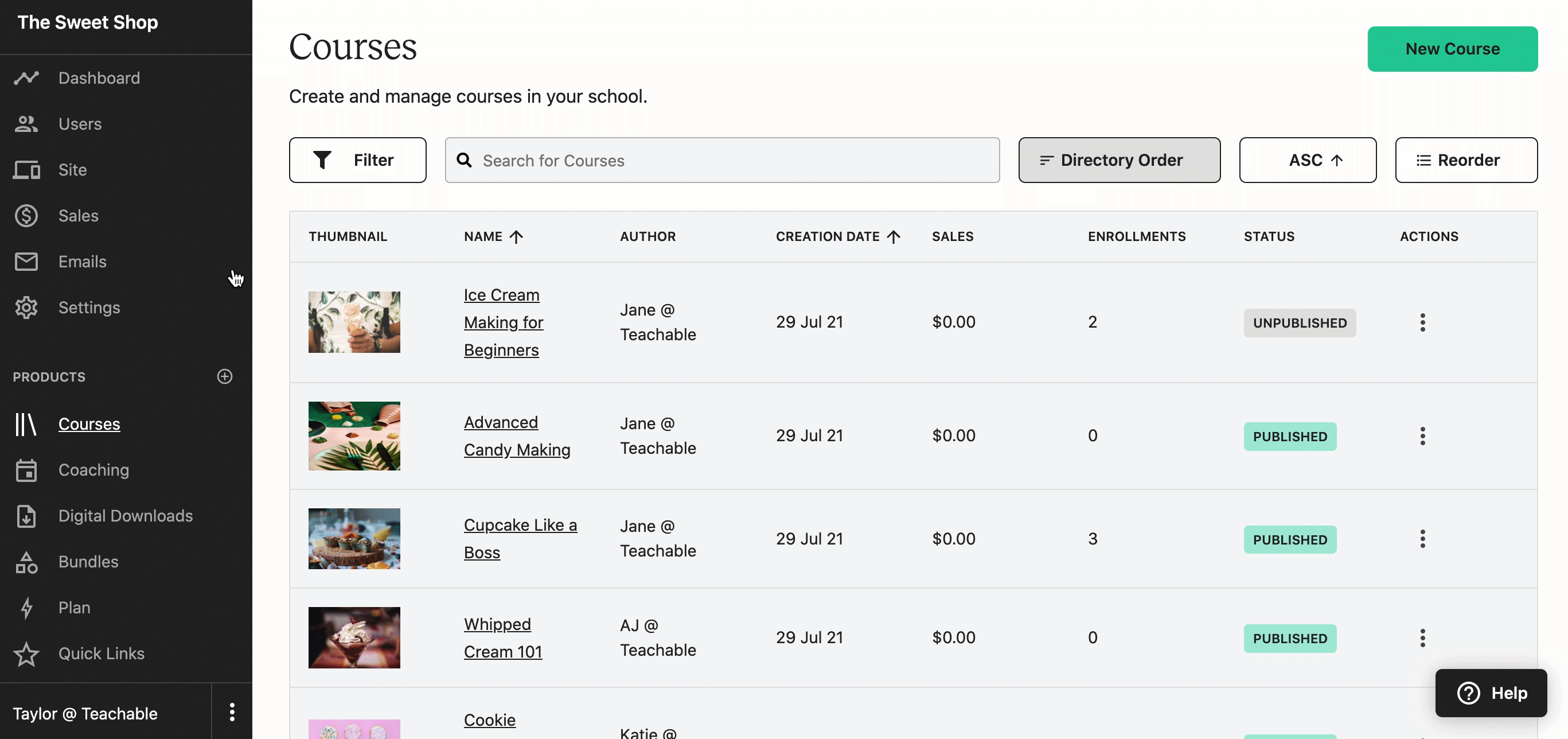Click Taylor @ Teachable user name
Viewport: 1568px width, 739px height.
coord(85,713)
